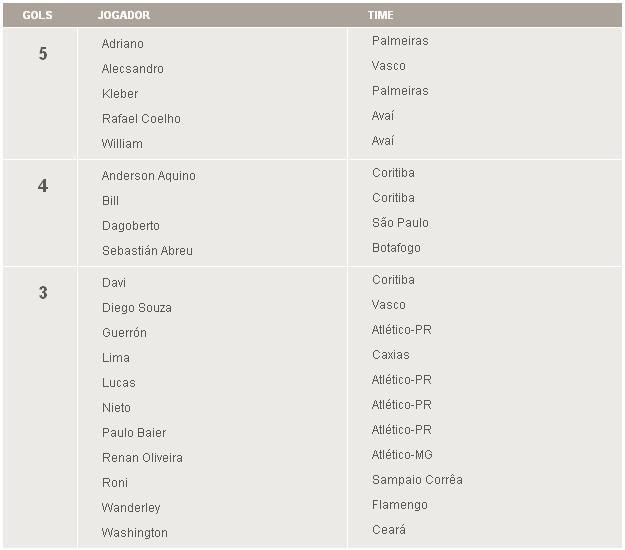Click on Renan Oliveira's name
Screen dimensions: 625x550
coord(142,458)
